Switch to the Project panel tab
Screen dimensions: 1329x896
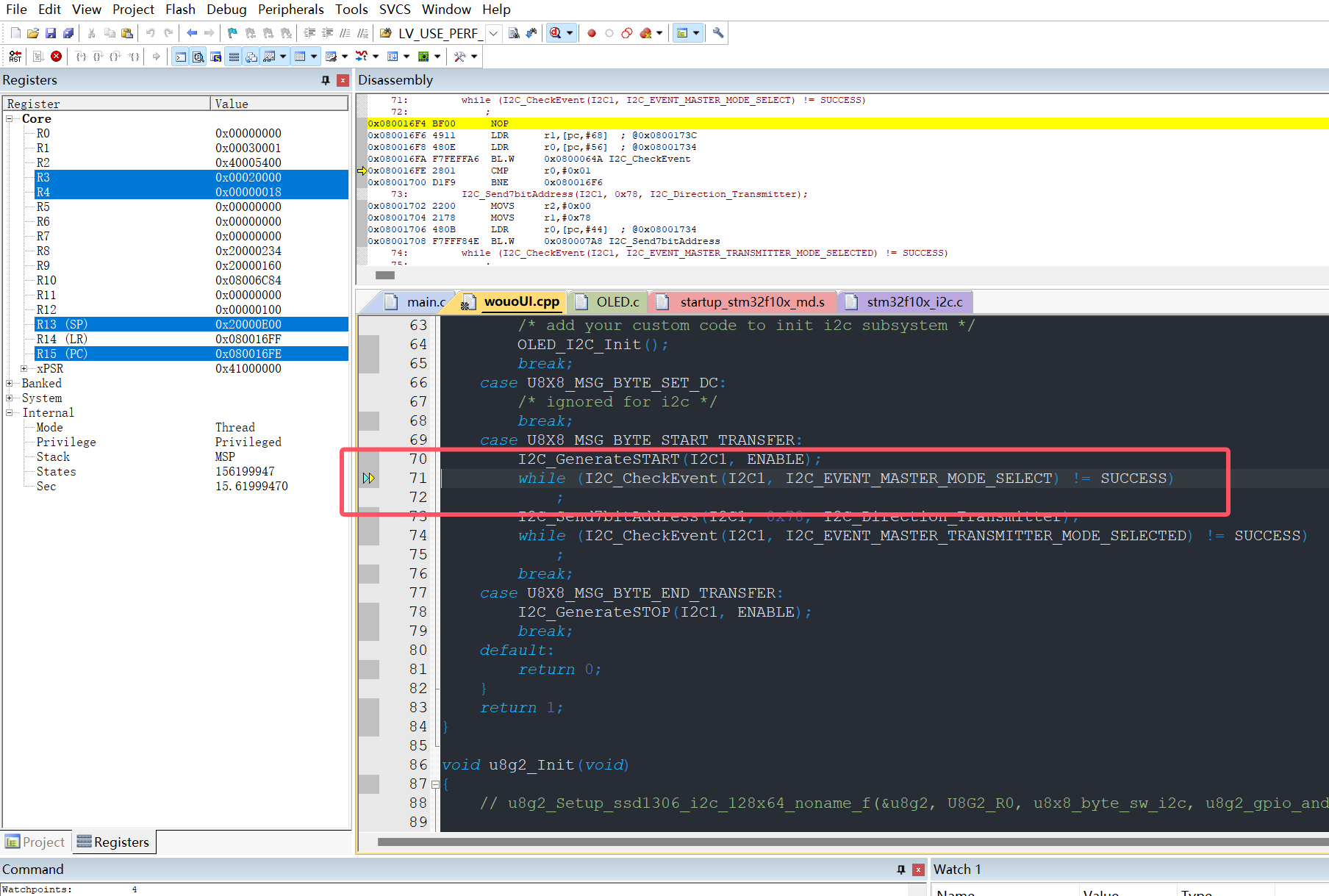[x=35, y=842]
